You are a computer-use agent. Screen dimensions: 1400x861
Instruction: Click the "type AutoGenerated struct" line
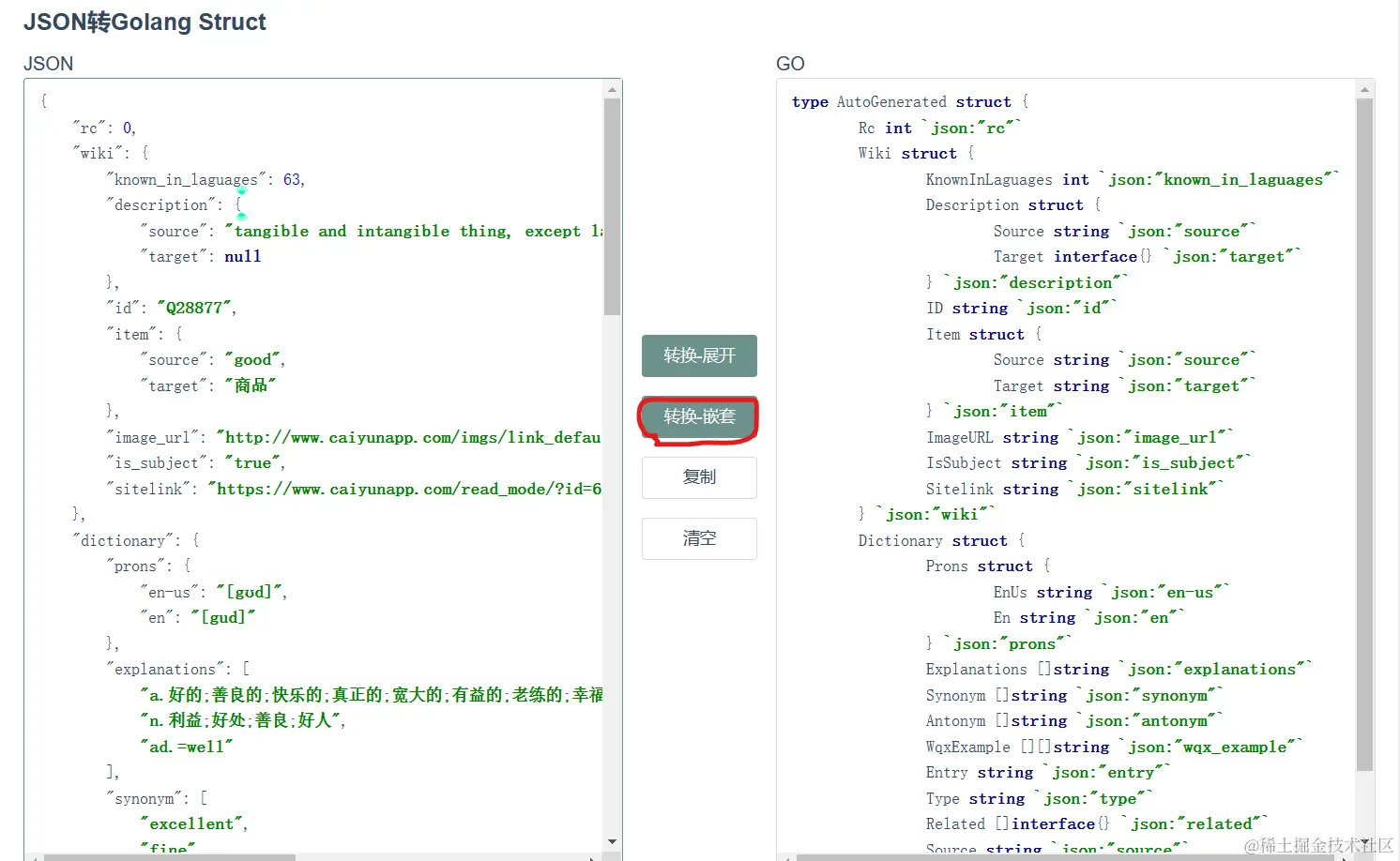click(x=910, y=101)
